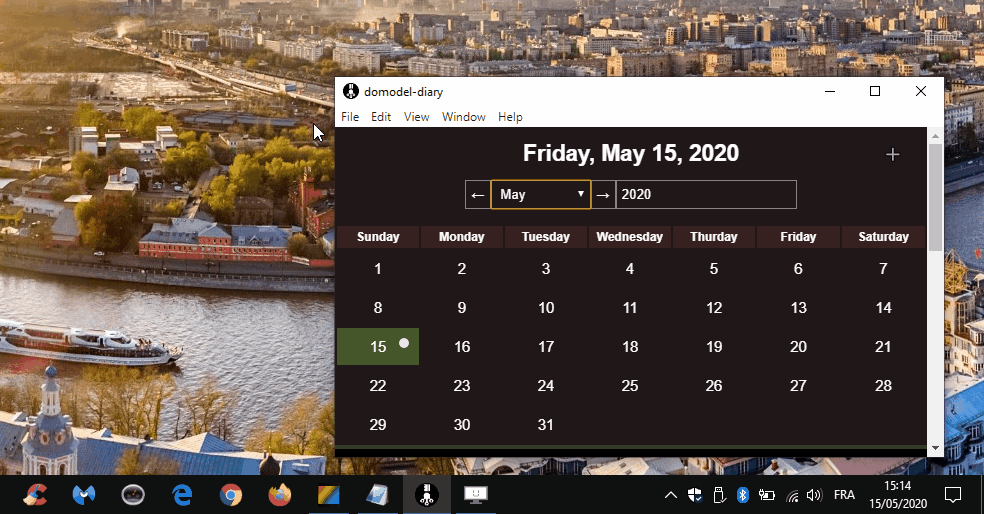Select day 28 in calendar
This screenshot has width=984, height=514.
click(x=883, y=385)
